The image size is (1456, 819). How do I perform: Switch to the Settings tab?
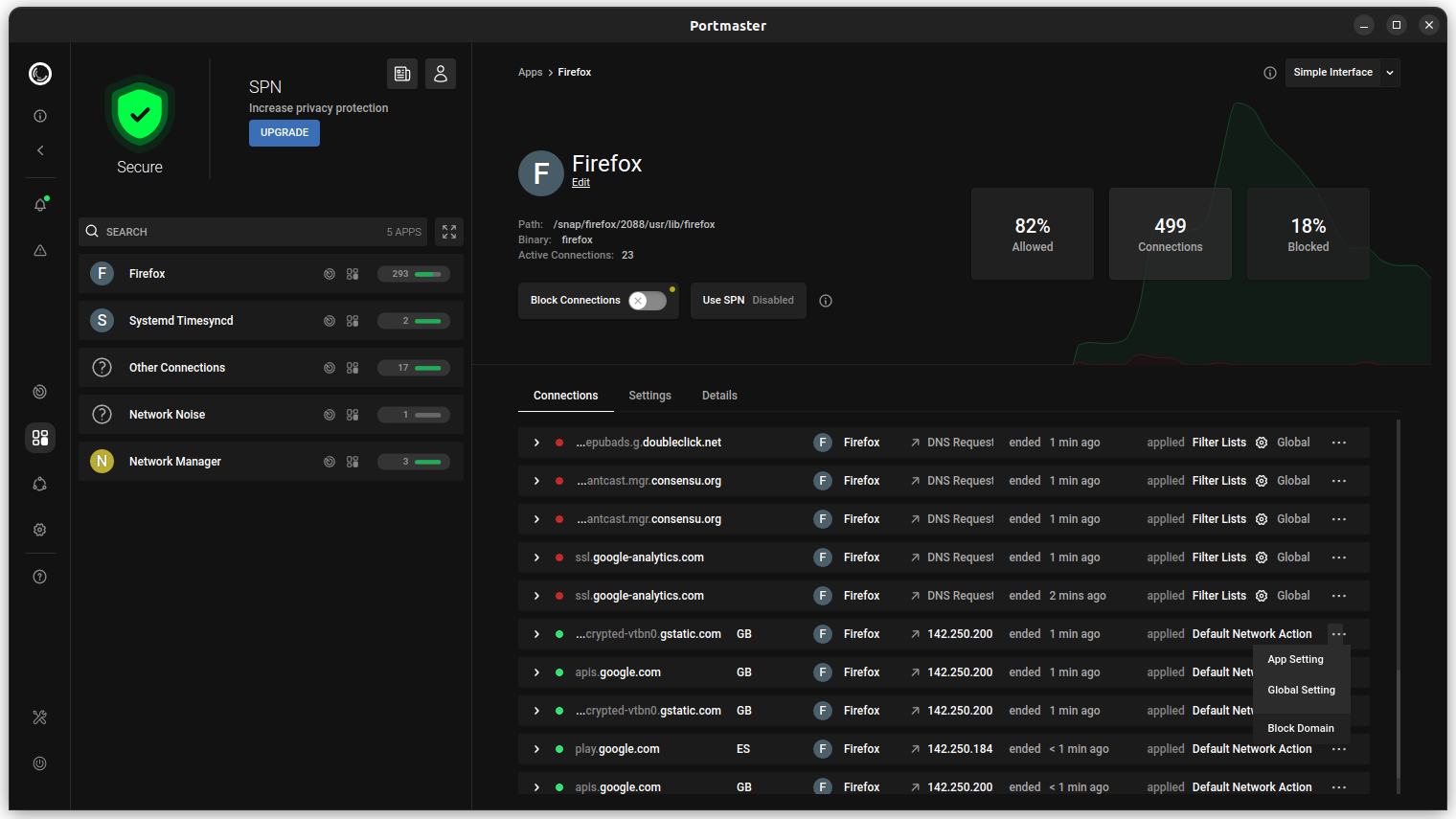[649, 396]
